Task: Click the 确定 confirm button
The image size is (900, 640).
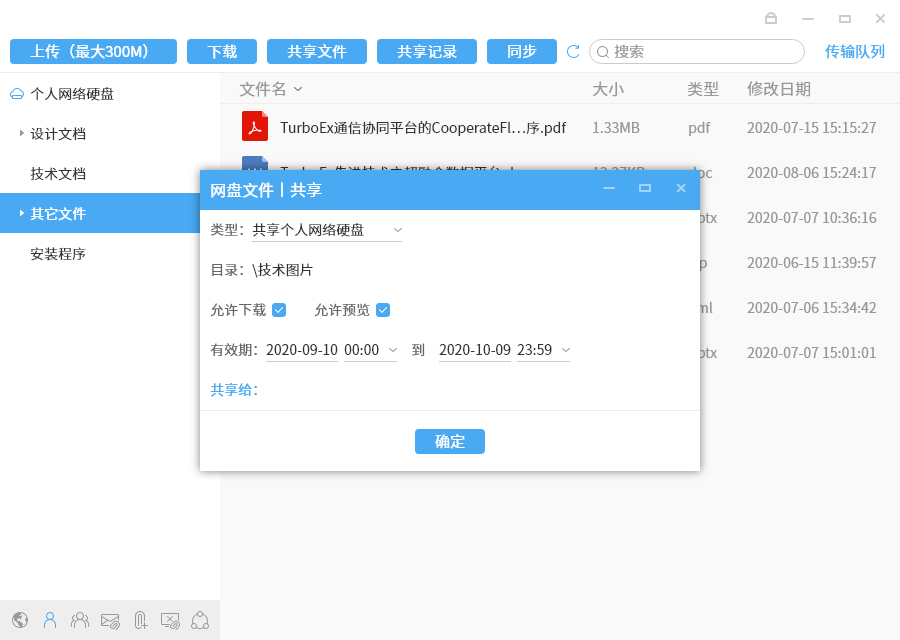Action: (x=450, y=441)
